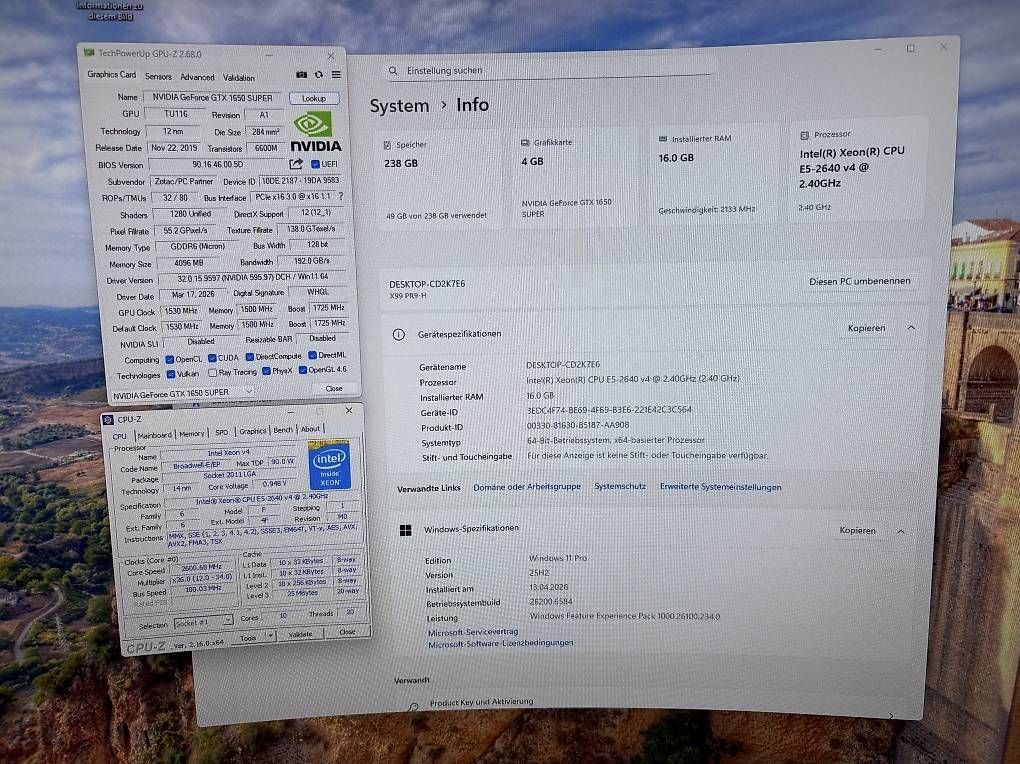Viewport: 1020px width, 764px height.
Task: Click the Gerätespezifikationen info icon
Action: [x=399, y=334]
